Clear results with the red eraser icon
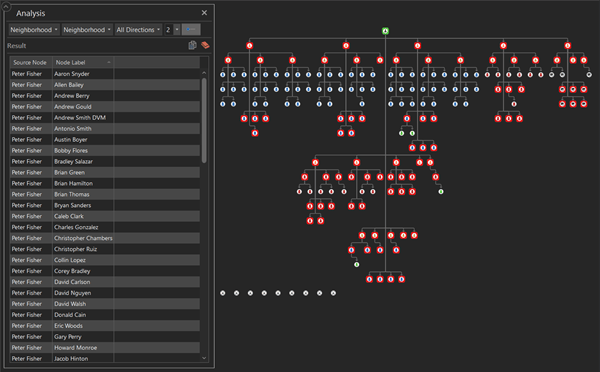Screen dimensions: 600x372 click(205, 45)
